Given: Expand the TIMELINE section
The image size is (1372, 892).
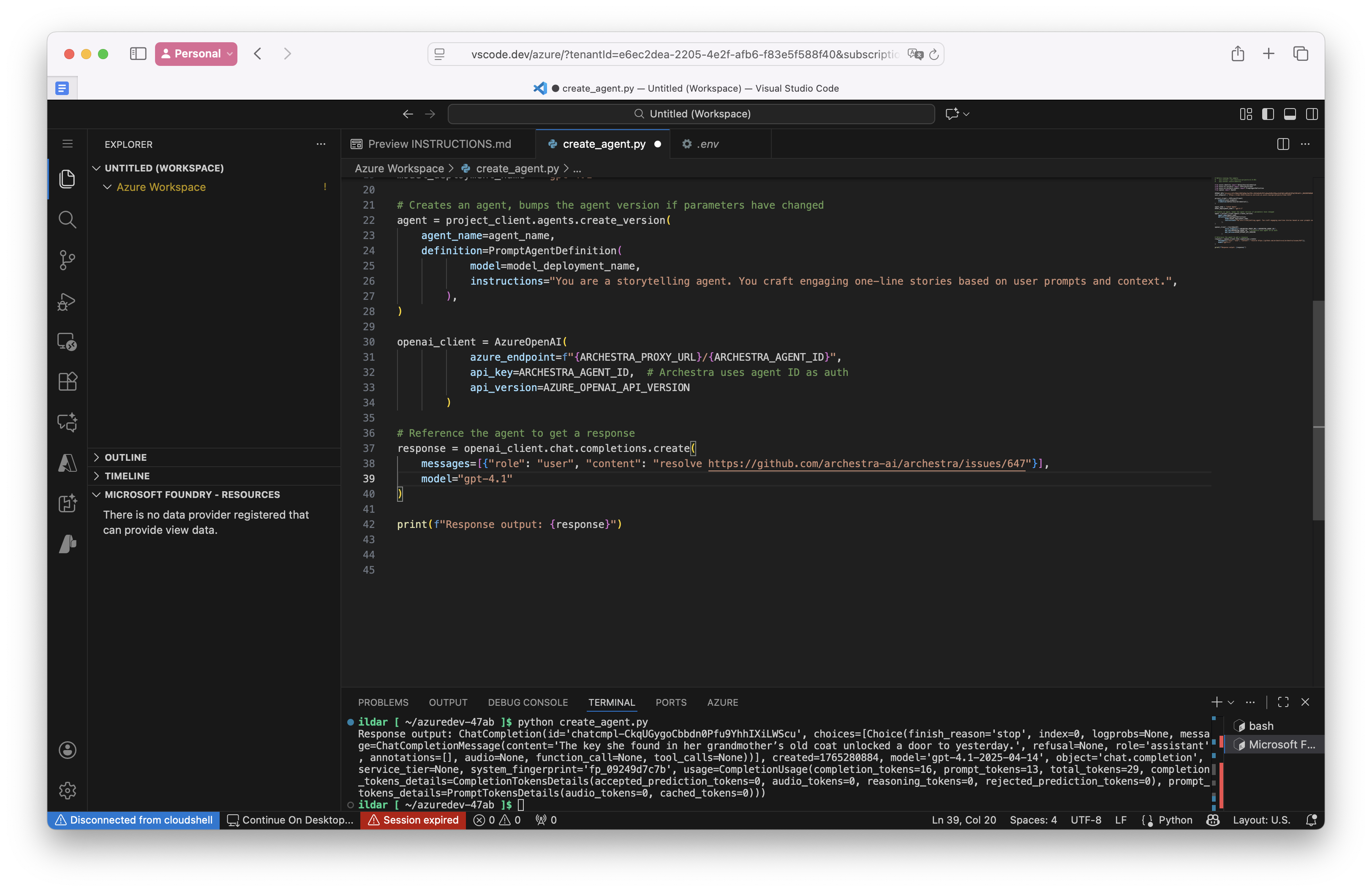Looking at the screenshot, I should coord(127,476).
